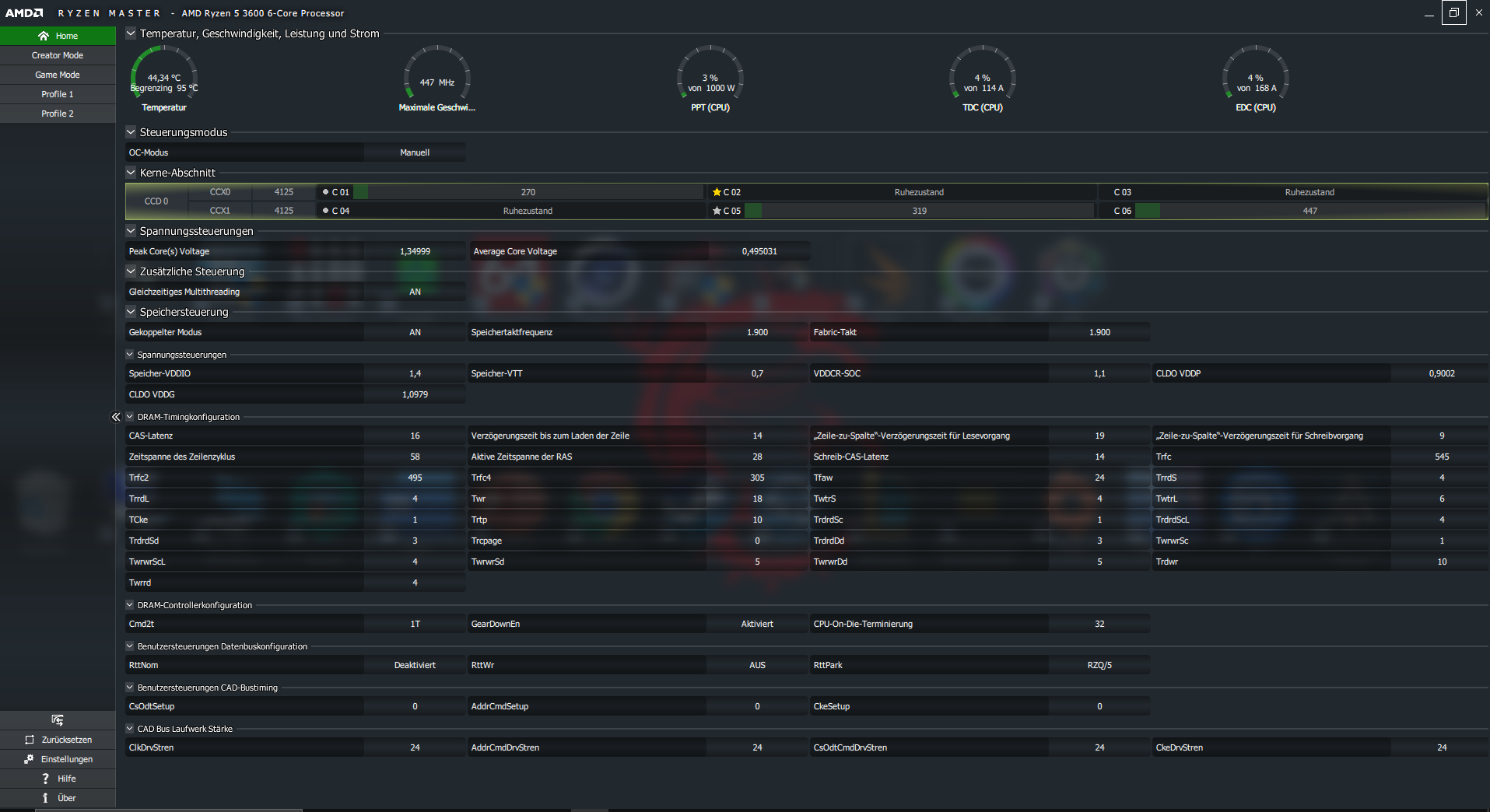The height and width of the screenshot is (812, 1490).
Task: Click the CLDO VDDP value 0,9002
Action: tap(1442, 373)
